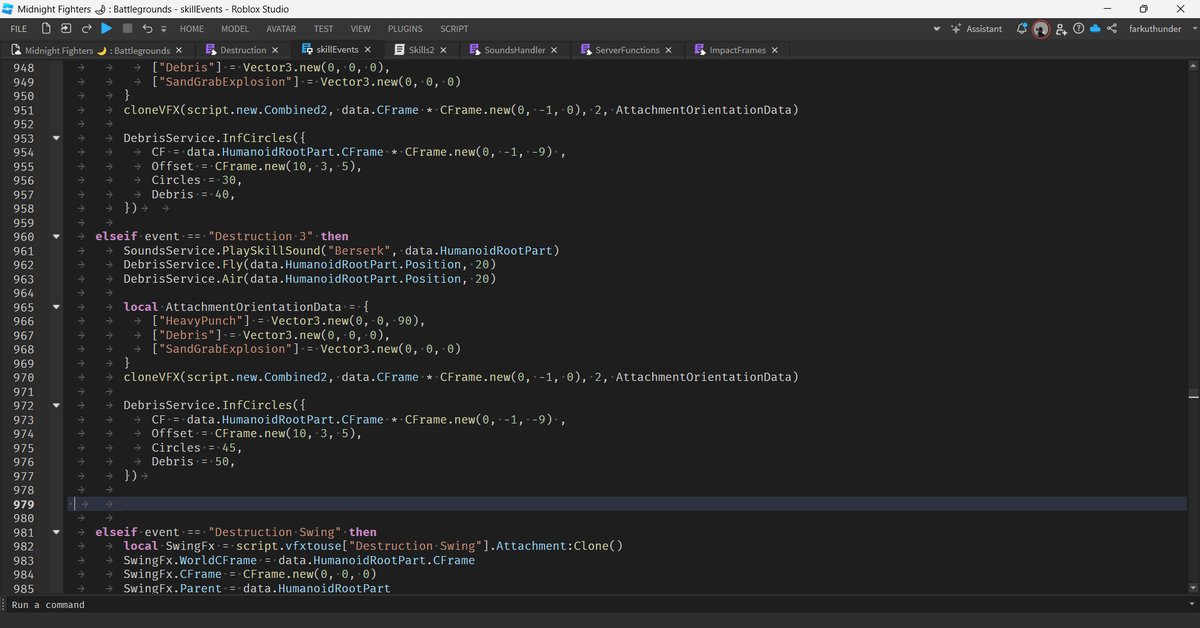Click the invite collaborators person-plus icon

[1062, 29]
